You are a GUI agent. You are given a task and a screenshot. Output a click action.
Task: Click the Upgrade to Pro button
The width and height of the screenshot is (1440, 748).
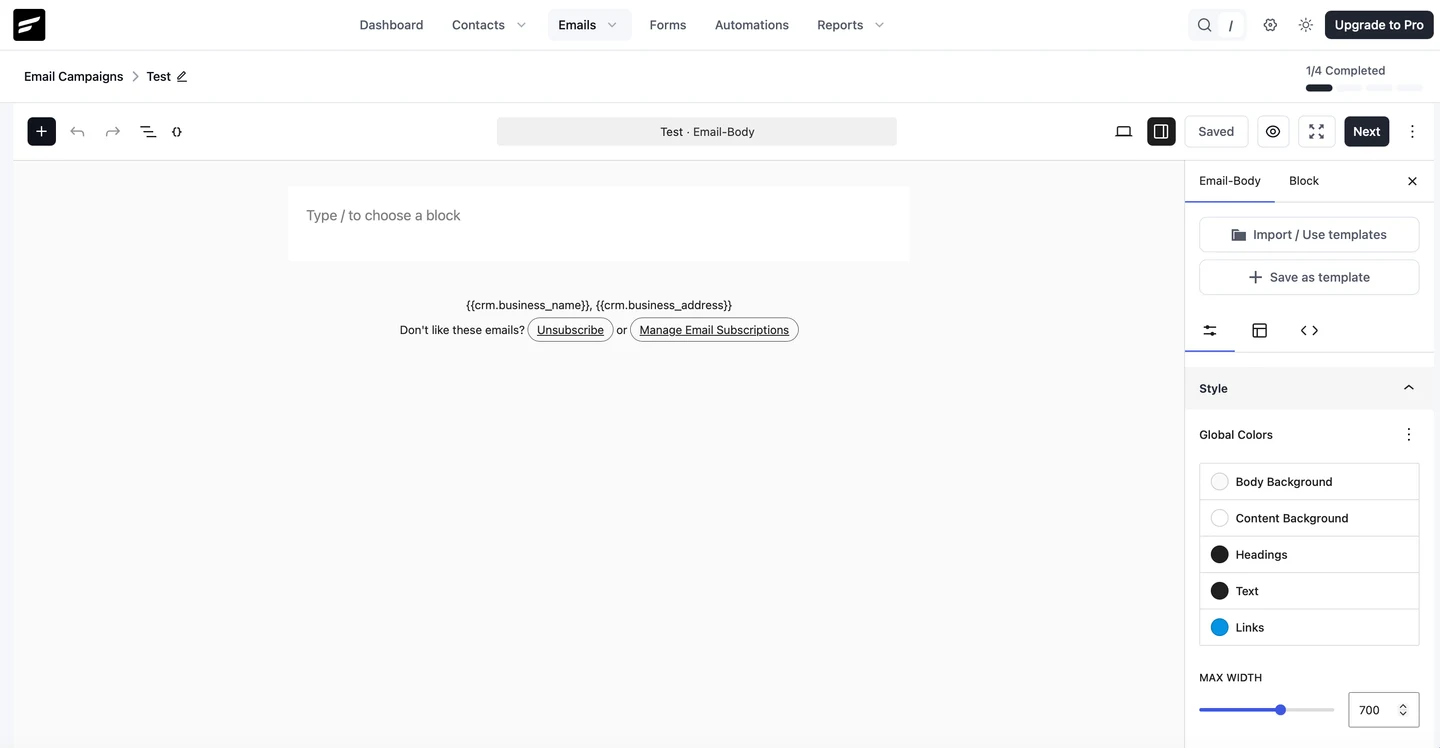[1379, 25]
